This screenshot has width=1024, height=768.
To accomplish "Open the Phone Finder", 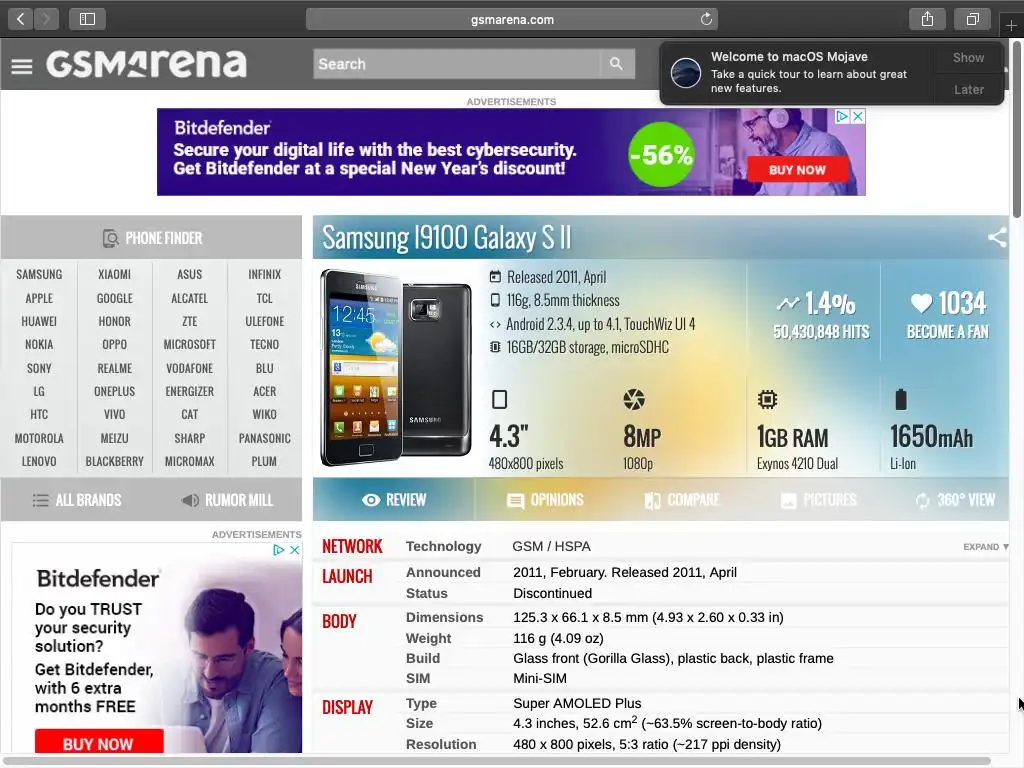I will click(x=152, y=238).
